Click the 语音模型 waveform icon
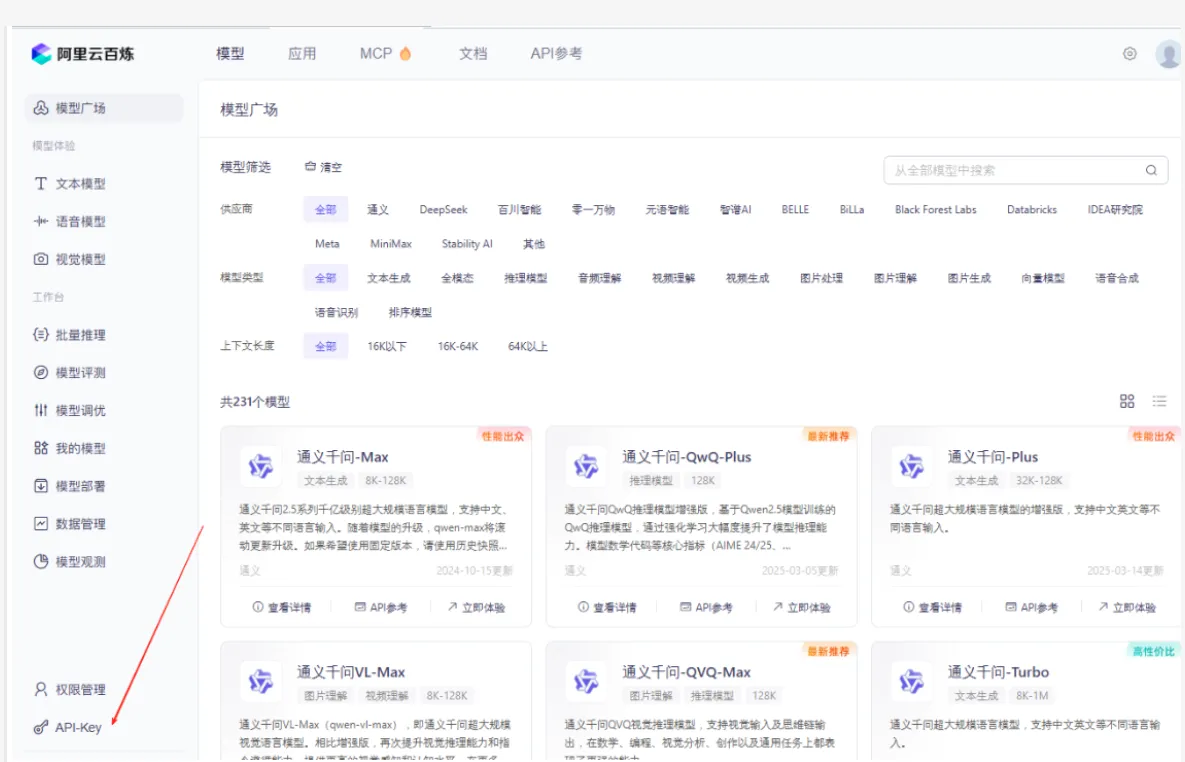1185x762 pixels. pos(41,221)
